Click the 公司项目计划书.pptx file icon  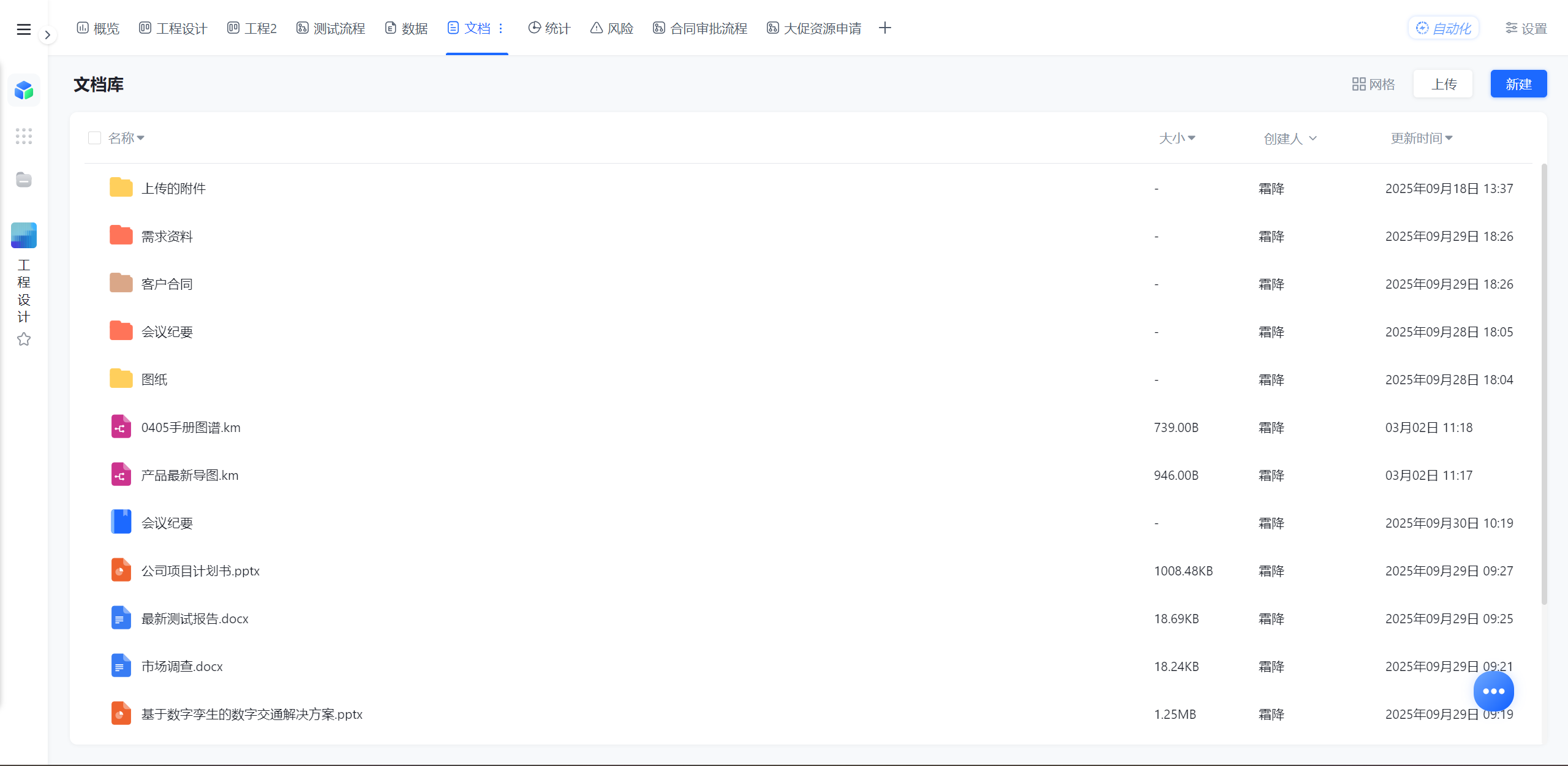(121, 570)
